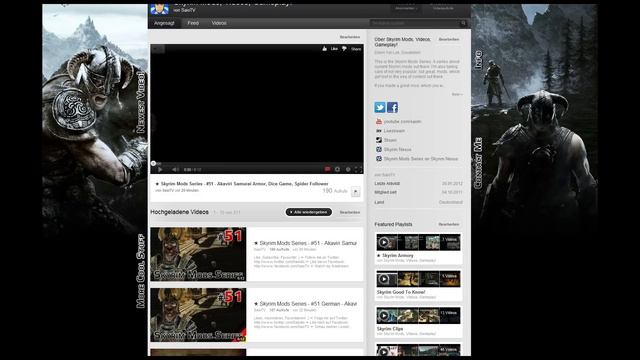The image size is (640, 360).
Task: Open the Feed tab
Action: tap(193, 23)
